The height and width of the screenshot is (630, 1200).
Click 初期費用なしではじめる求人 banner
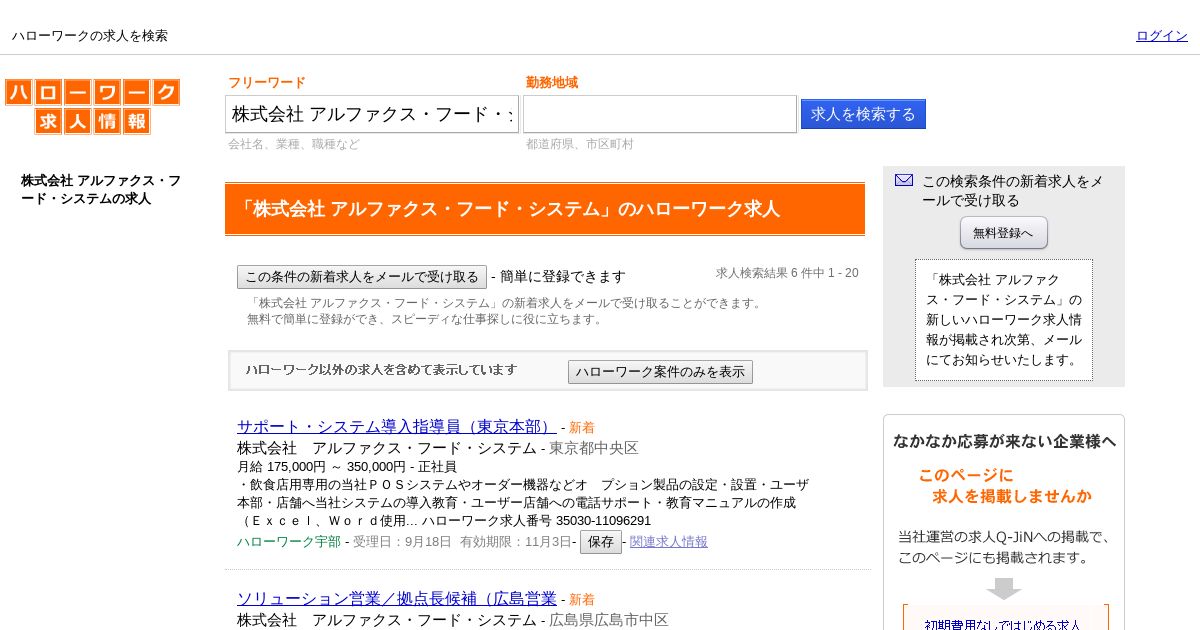click(x=1005, y=617)
